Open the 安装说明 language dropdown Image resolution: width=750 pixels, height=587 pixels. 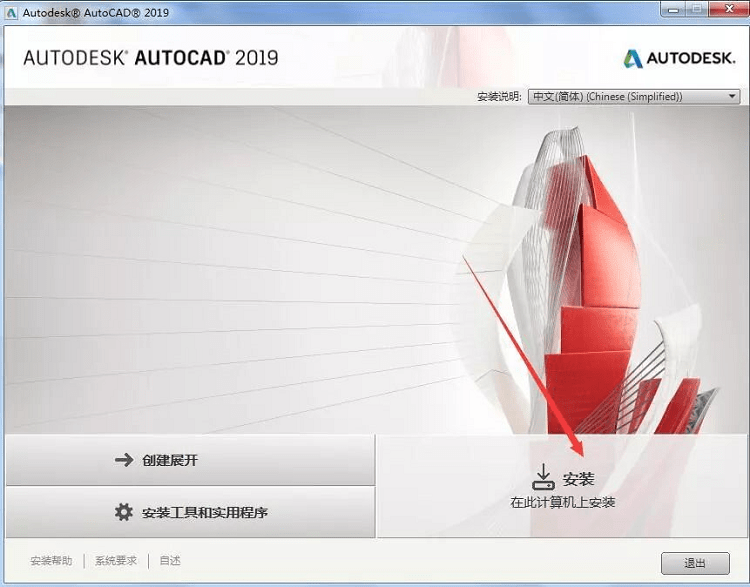click(x=634, y=97)
